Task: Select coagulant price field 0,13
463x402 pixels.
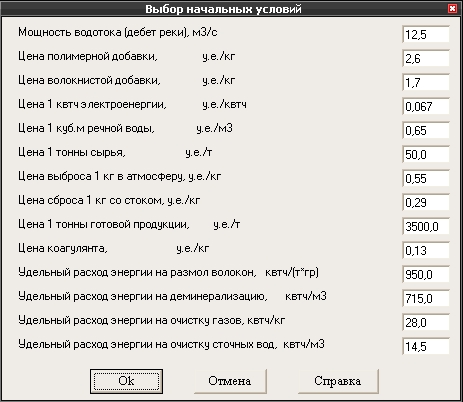Action: pyautogui.click(x=426, y=250)
